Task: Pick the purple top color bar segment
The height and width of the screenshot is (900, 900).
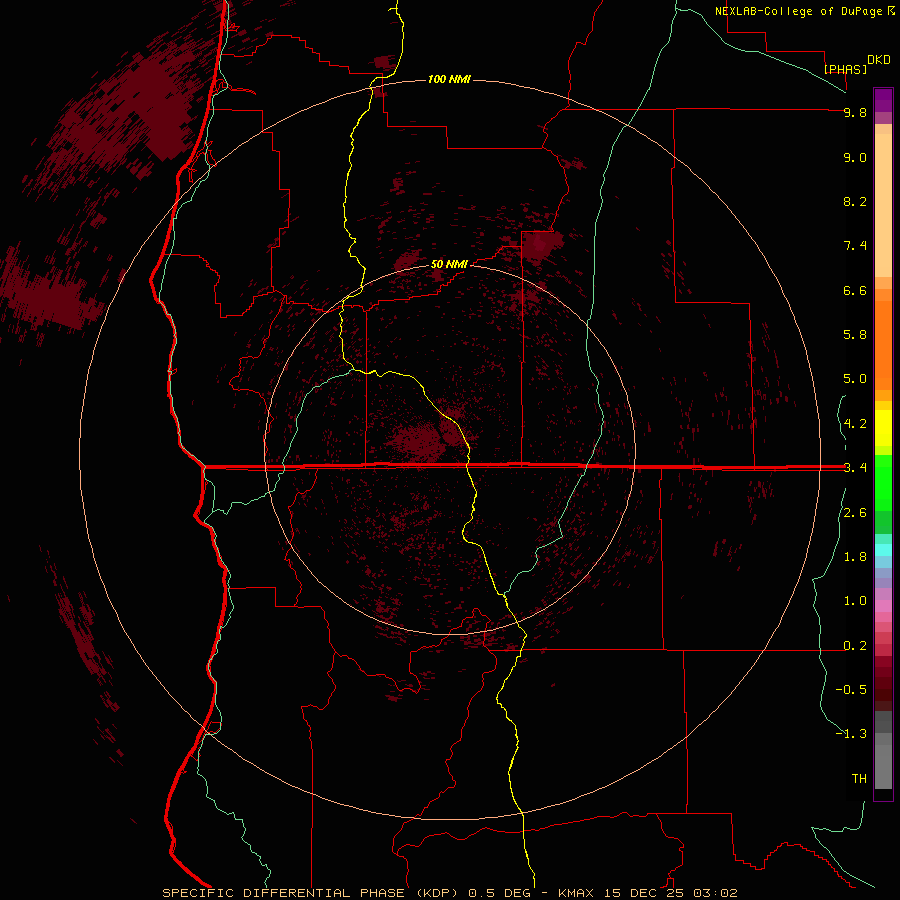Action: pos(883,97)
